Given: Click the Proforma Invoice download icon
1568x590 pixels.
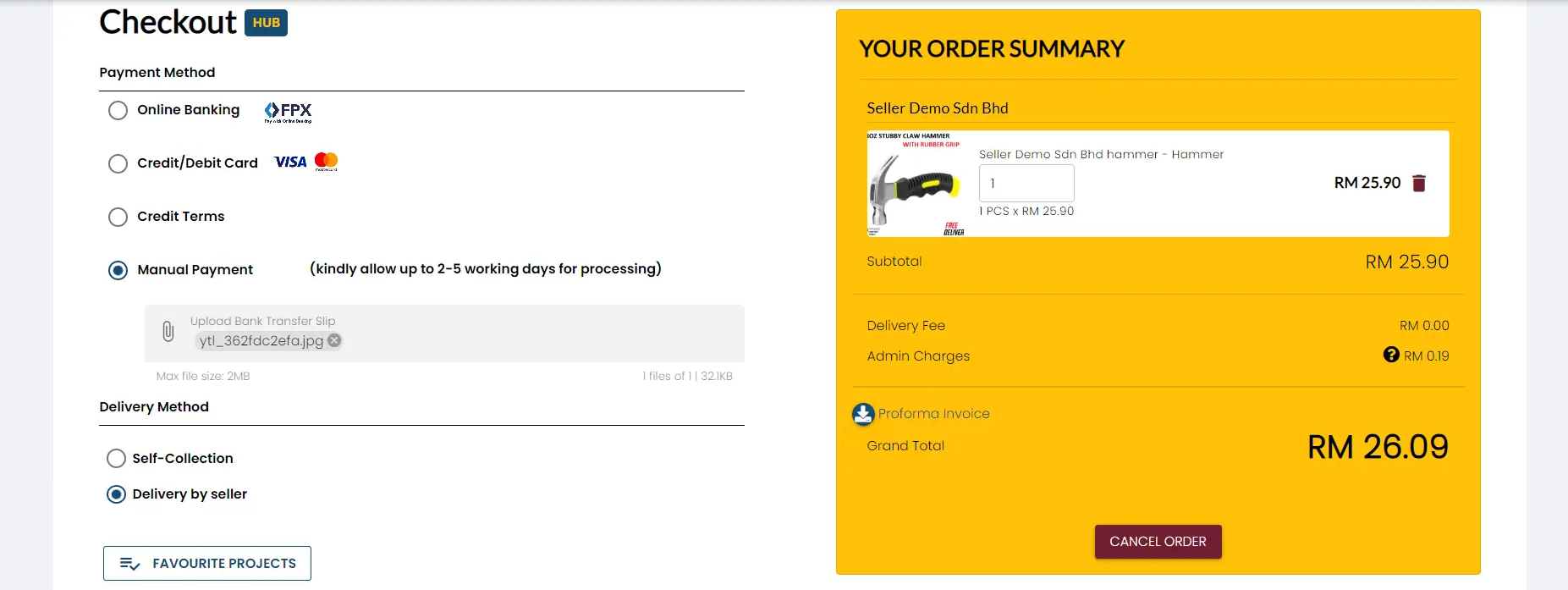Looking at the screenshot, I should 863,414.
